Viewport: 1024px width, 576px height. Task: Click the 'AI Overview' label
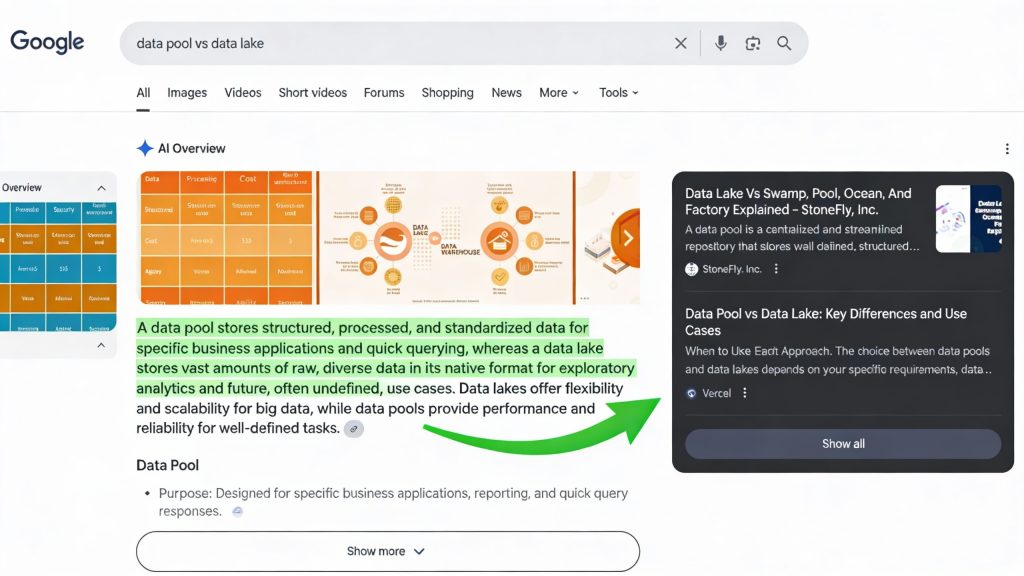coord(191,148)
